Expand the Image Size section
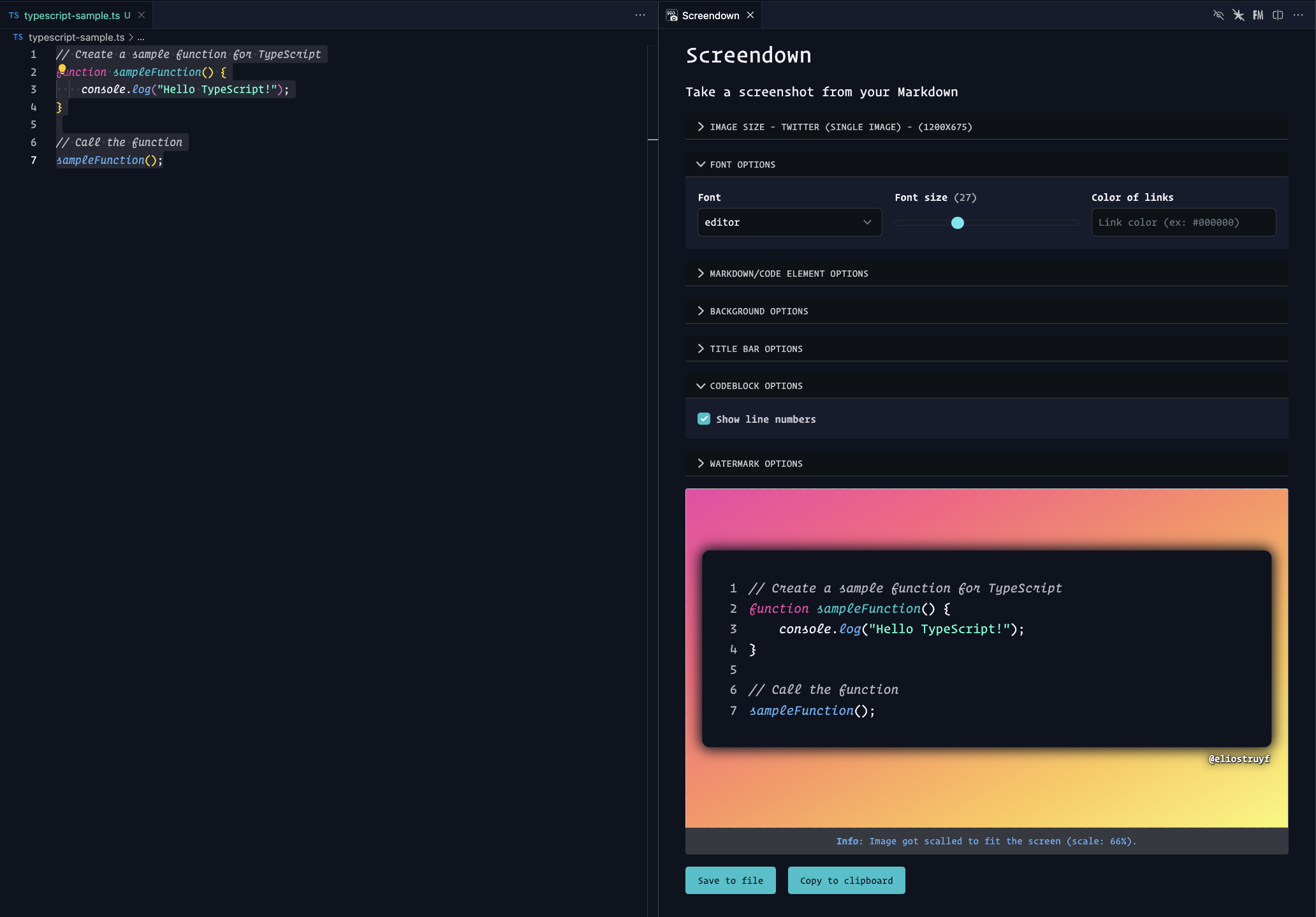 [840, 127]
